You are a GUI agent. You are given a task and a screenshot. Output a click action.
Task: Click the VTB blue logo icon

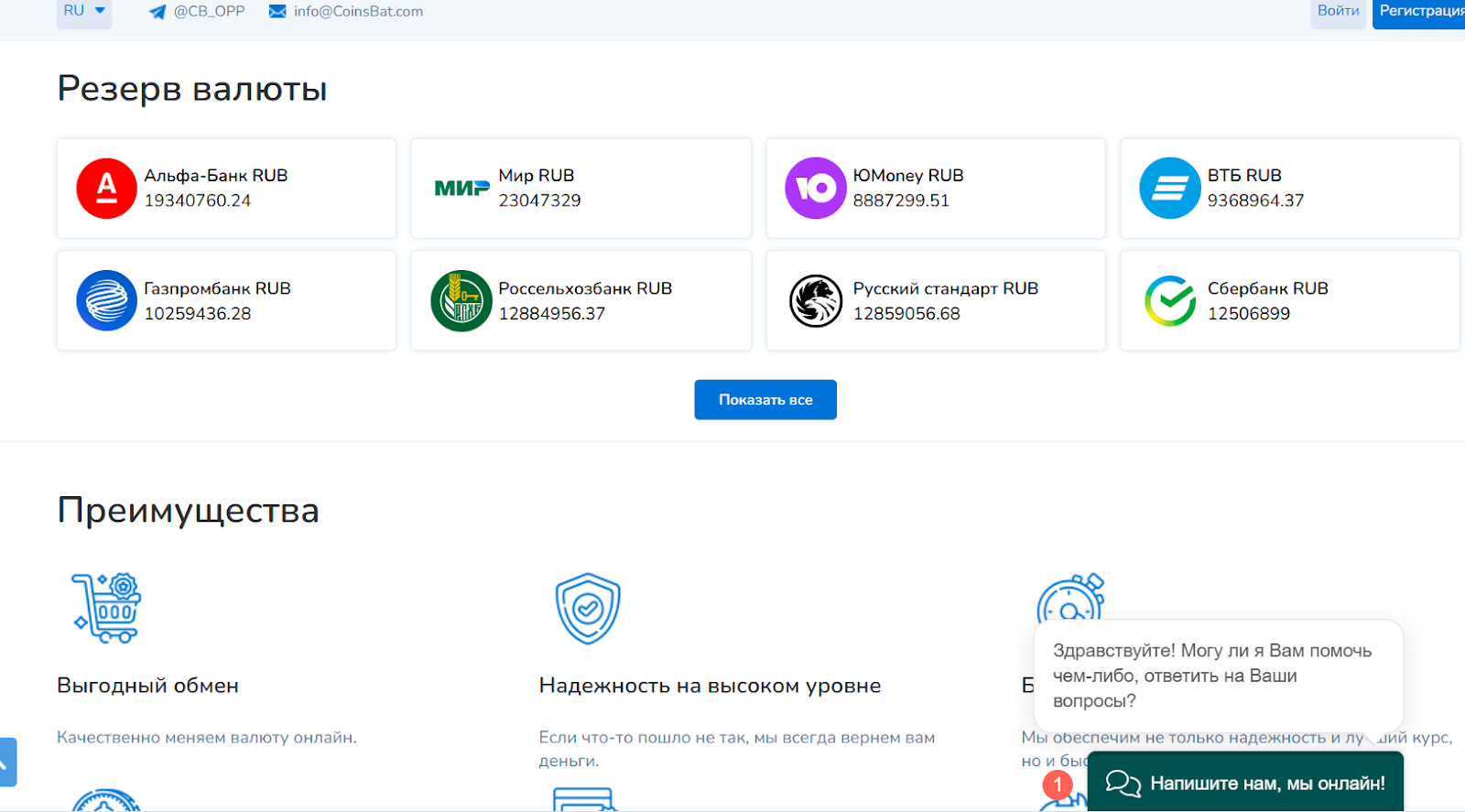click(1169, 189)
